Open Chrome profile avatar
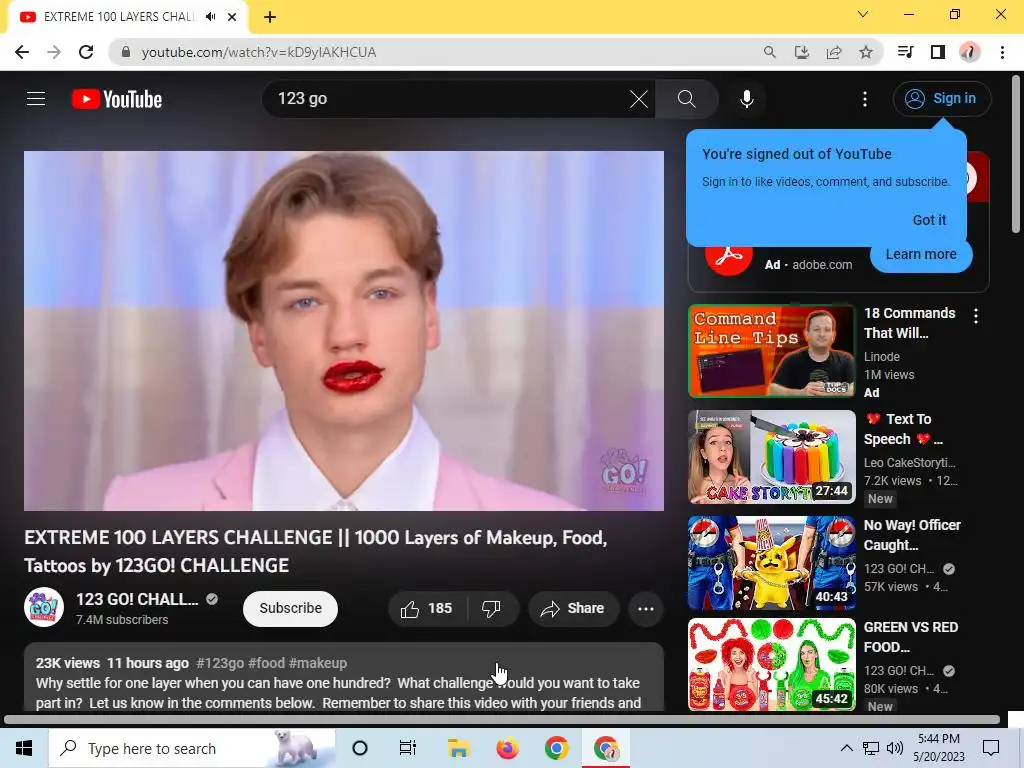 [970, 52]
